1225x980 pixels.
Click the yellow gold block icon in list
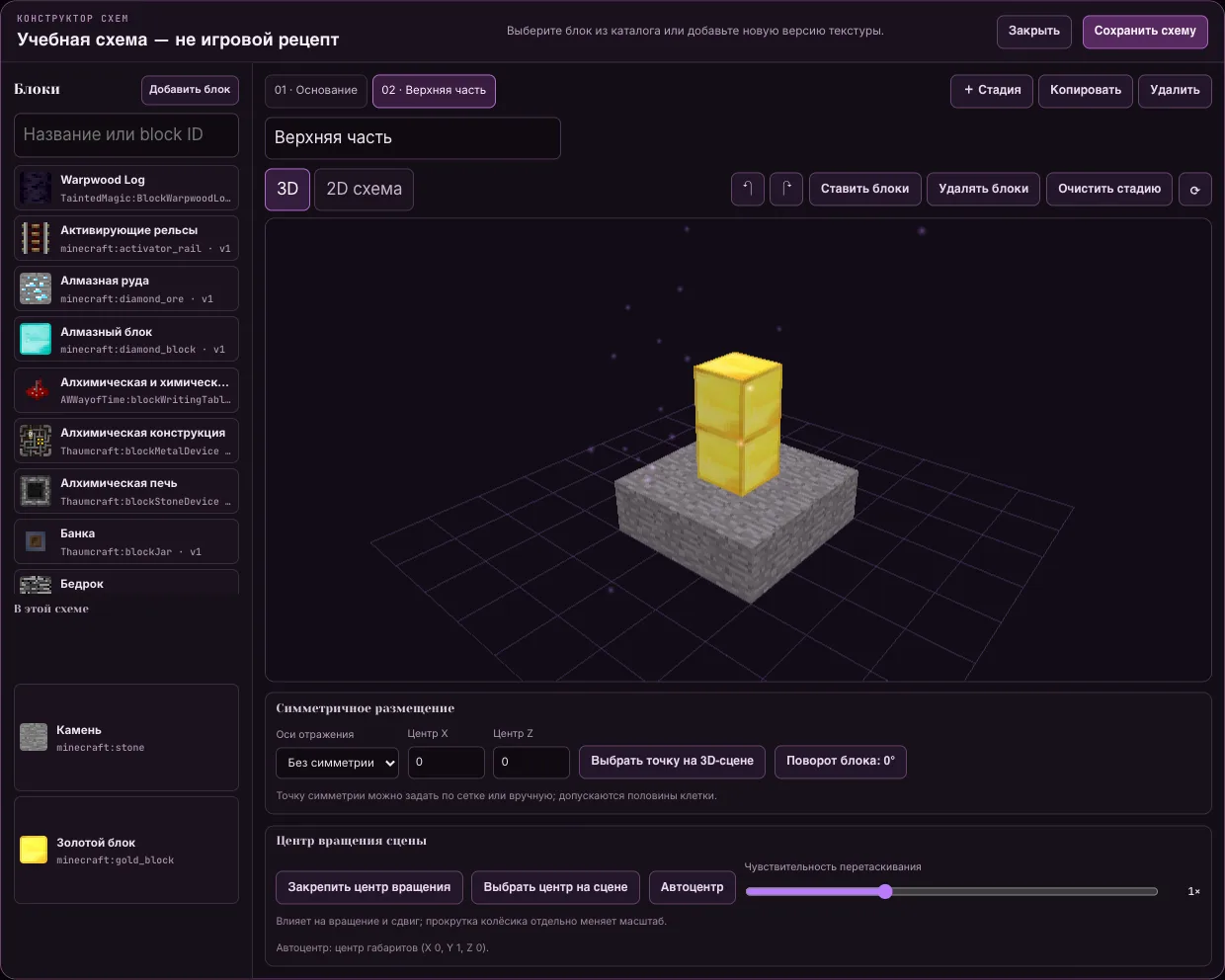click(34, 850)
